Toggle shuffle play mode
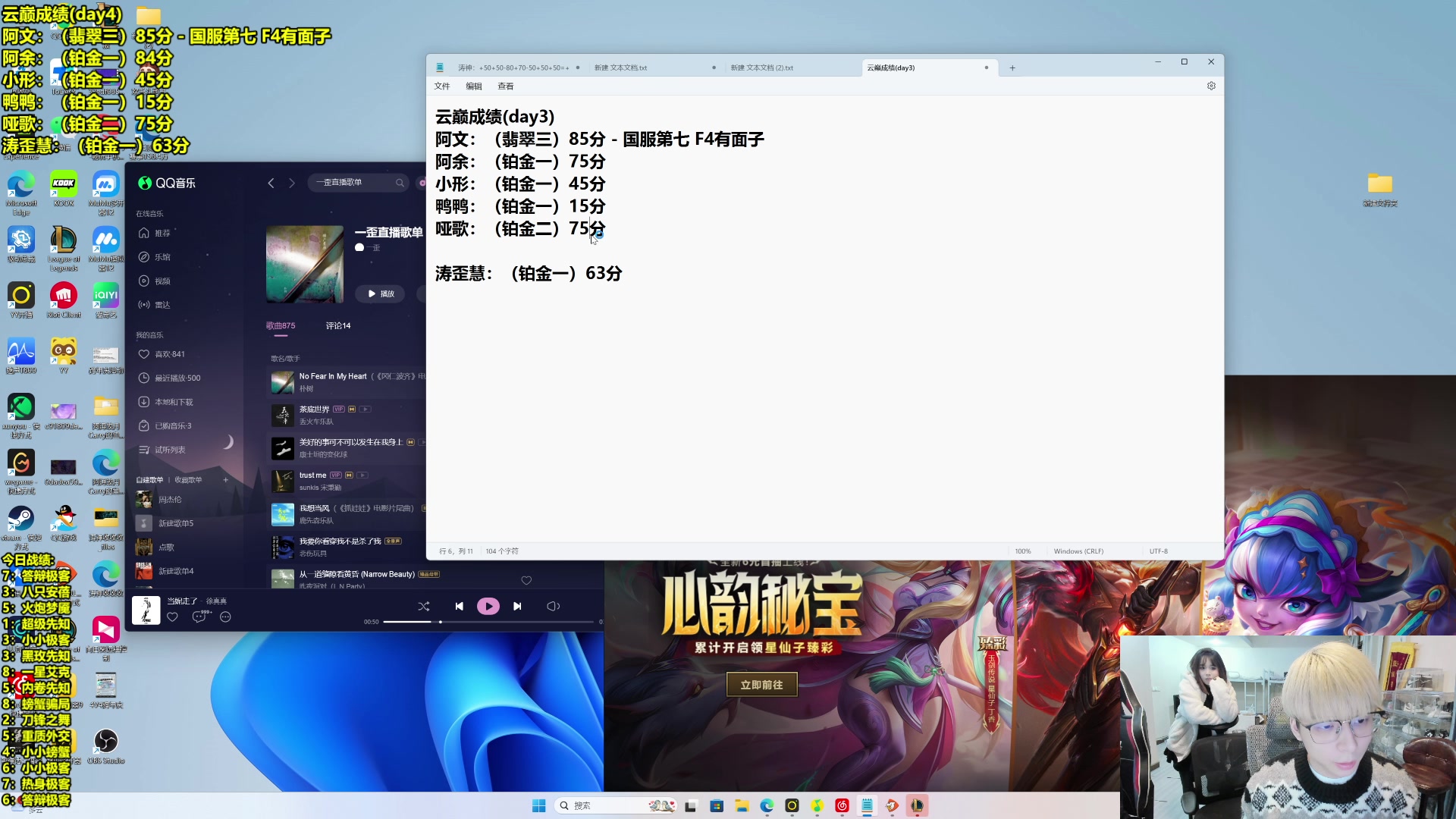Screen dimensions: 1456x819 point(424,606)
